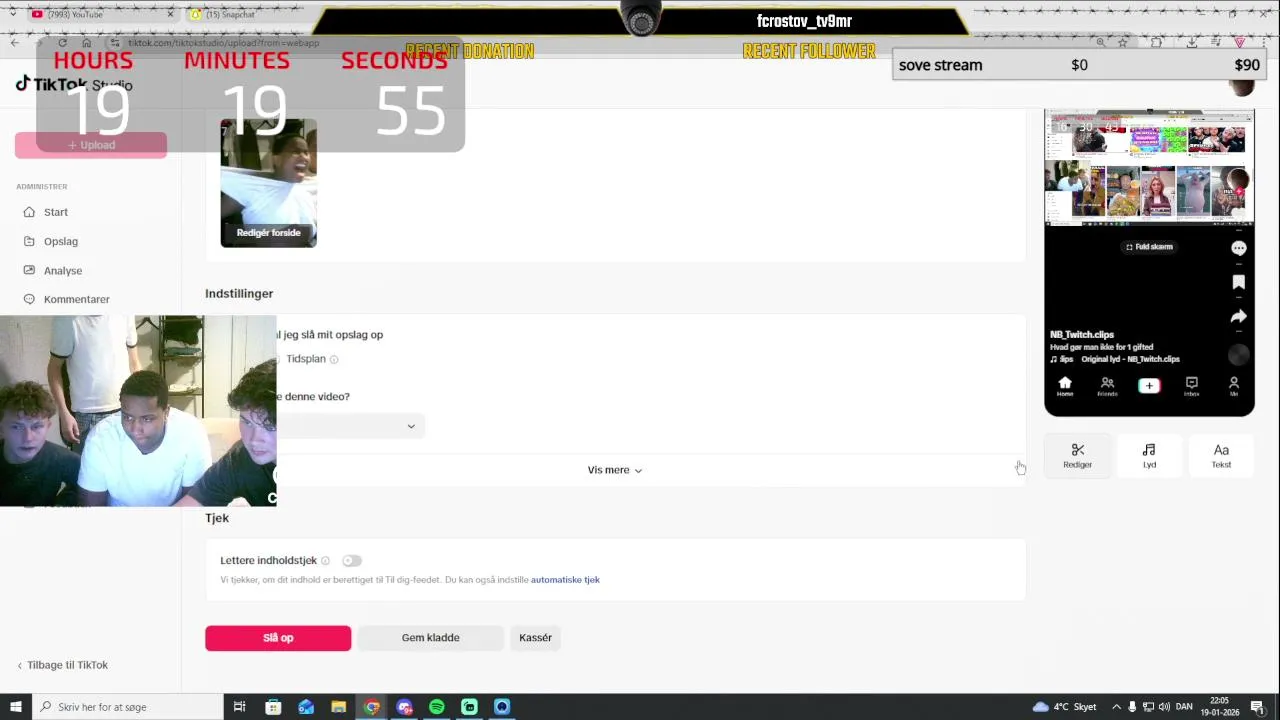The width and height of the screenshot is (1280, 720).
Task: Reload page with browser refresh button
Action: click(62, 43)
